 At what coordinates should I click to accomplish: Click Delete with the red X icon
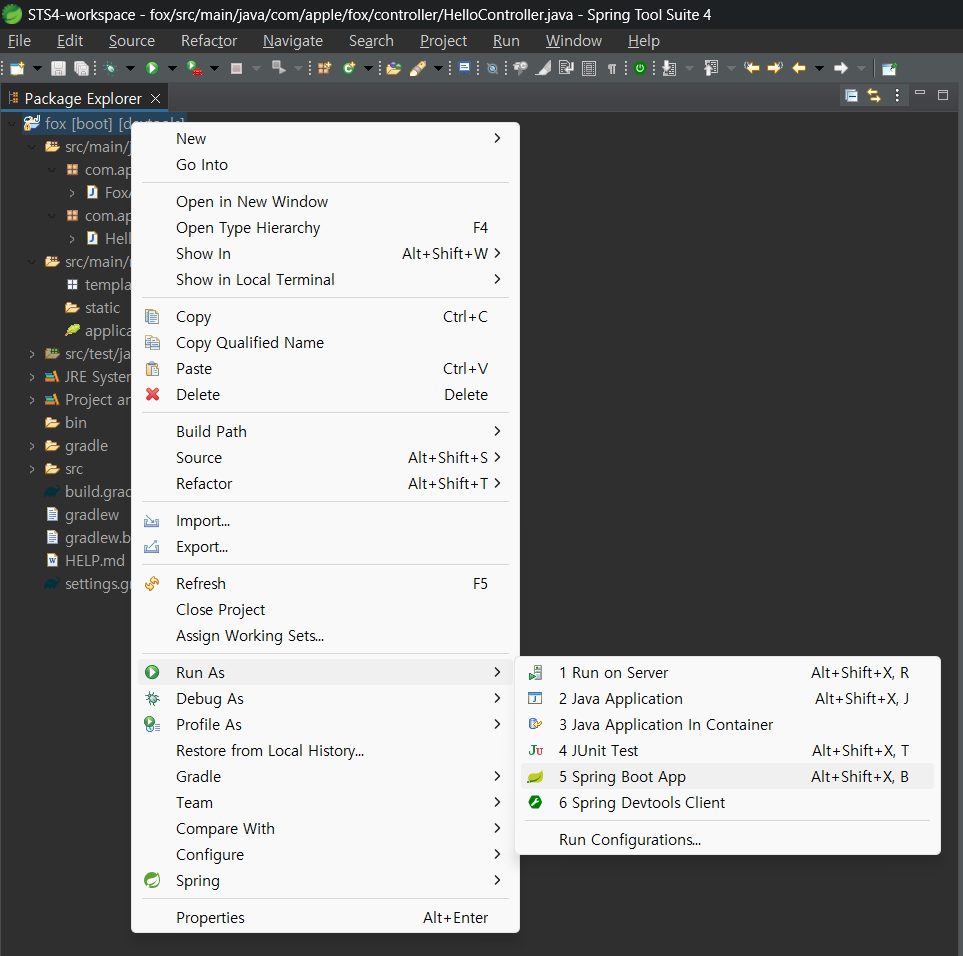pos(326,395)
